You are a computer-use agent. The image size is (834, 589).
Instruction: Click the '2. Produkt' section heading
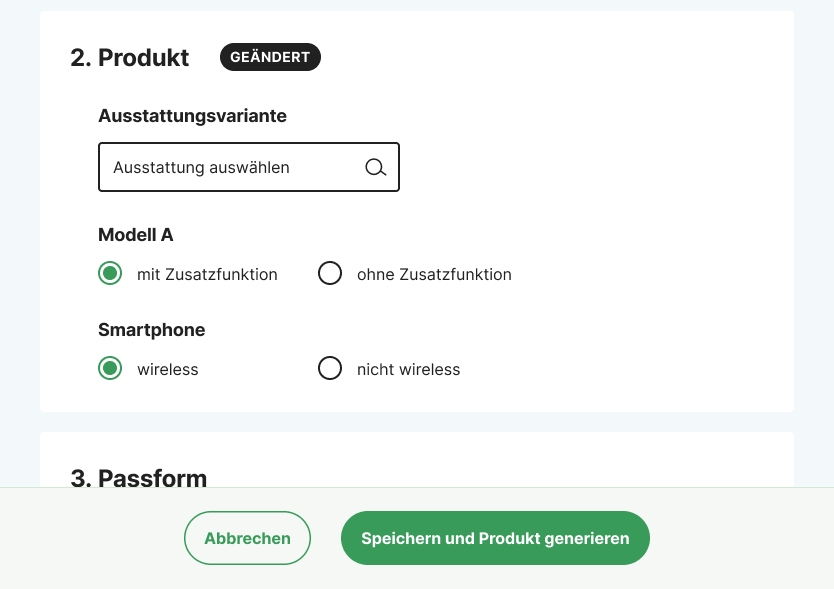click(130, 57)
